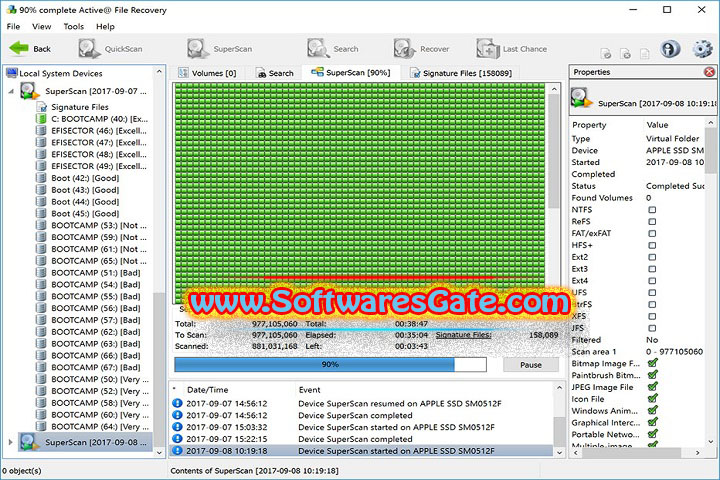Toggle the JPEG Image File checkmark
Image resolution: width=720 pixels, height=480 pixels.
[652, 387]
